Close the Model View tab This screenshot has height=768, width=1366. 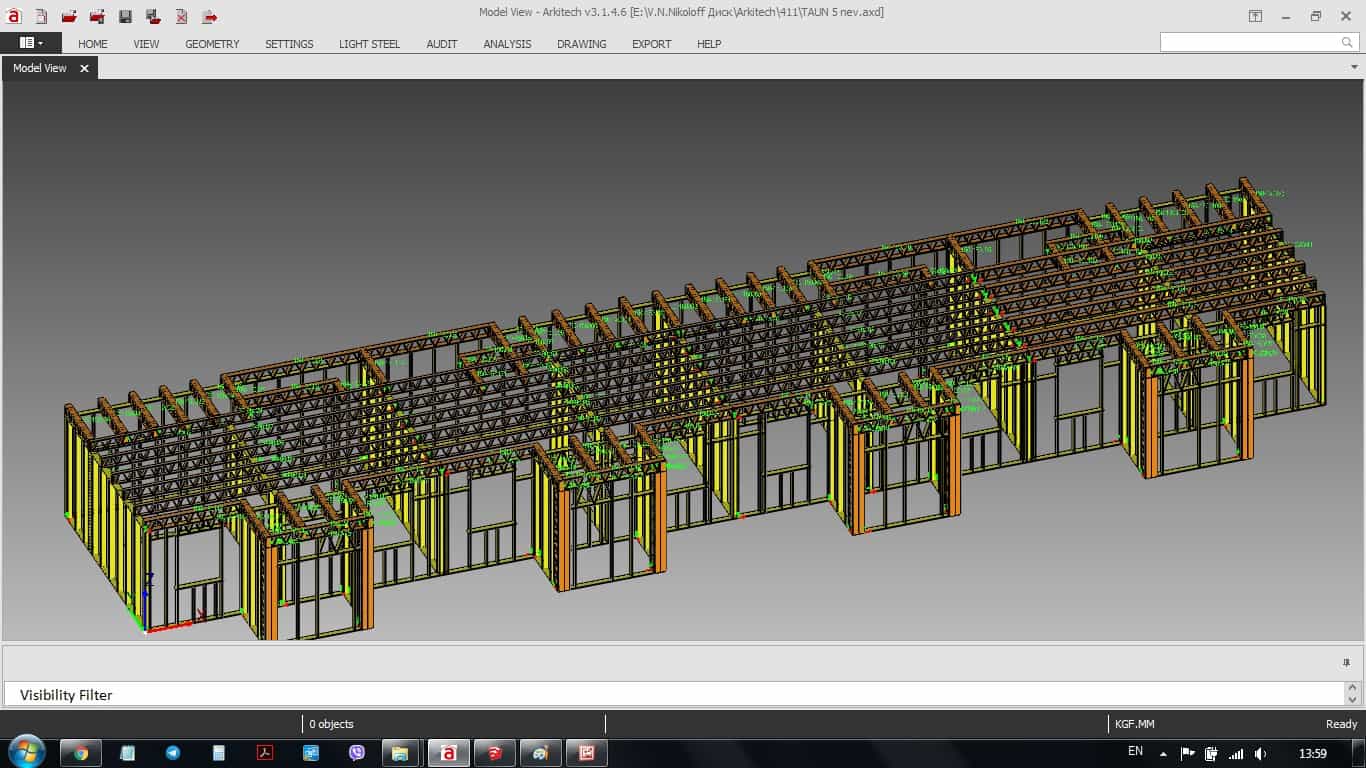[x=84, y=68]
